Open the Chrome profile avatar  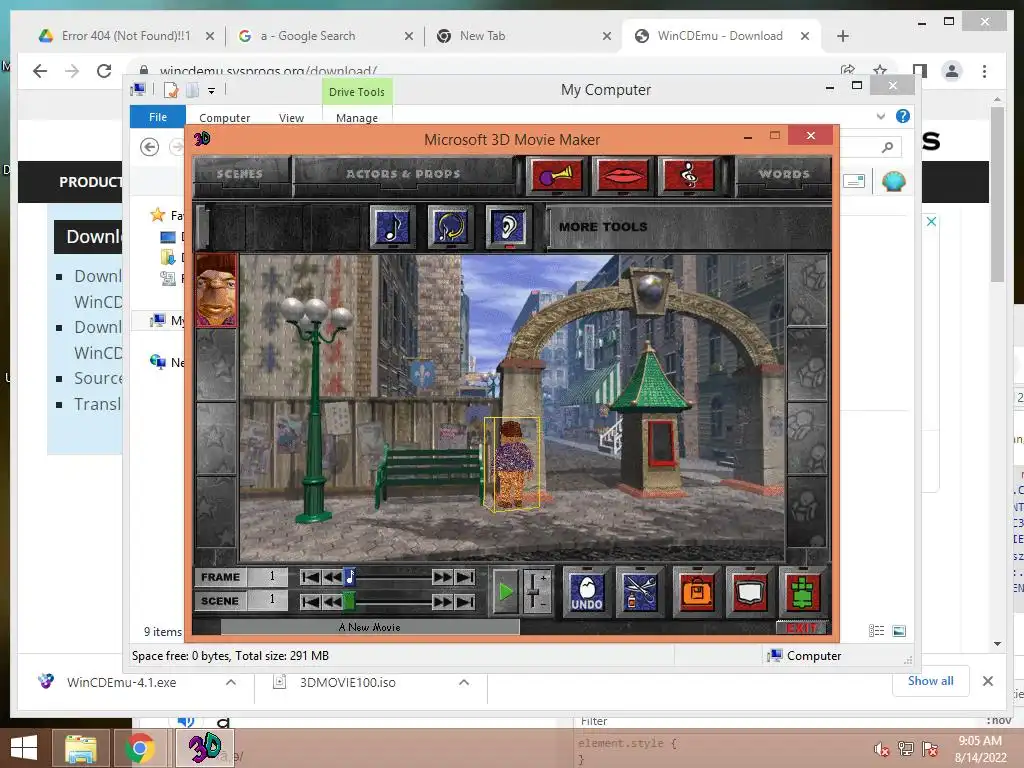952,71
